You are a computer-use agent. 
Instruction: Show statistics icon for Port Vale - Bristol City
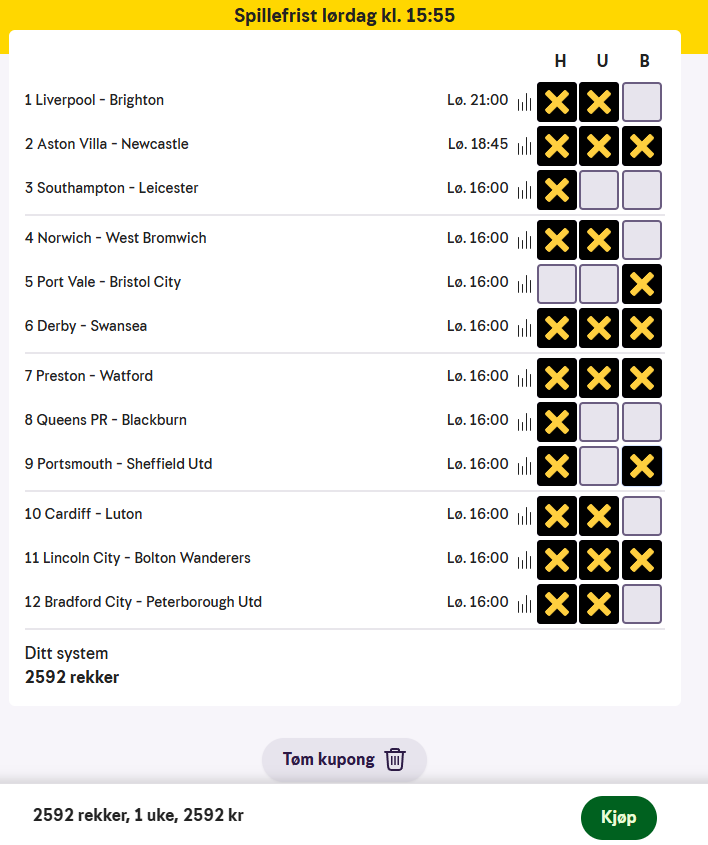(x=524, y=284)
